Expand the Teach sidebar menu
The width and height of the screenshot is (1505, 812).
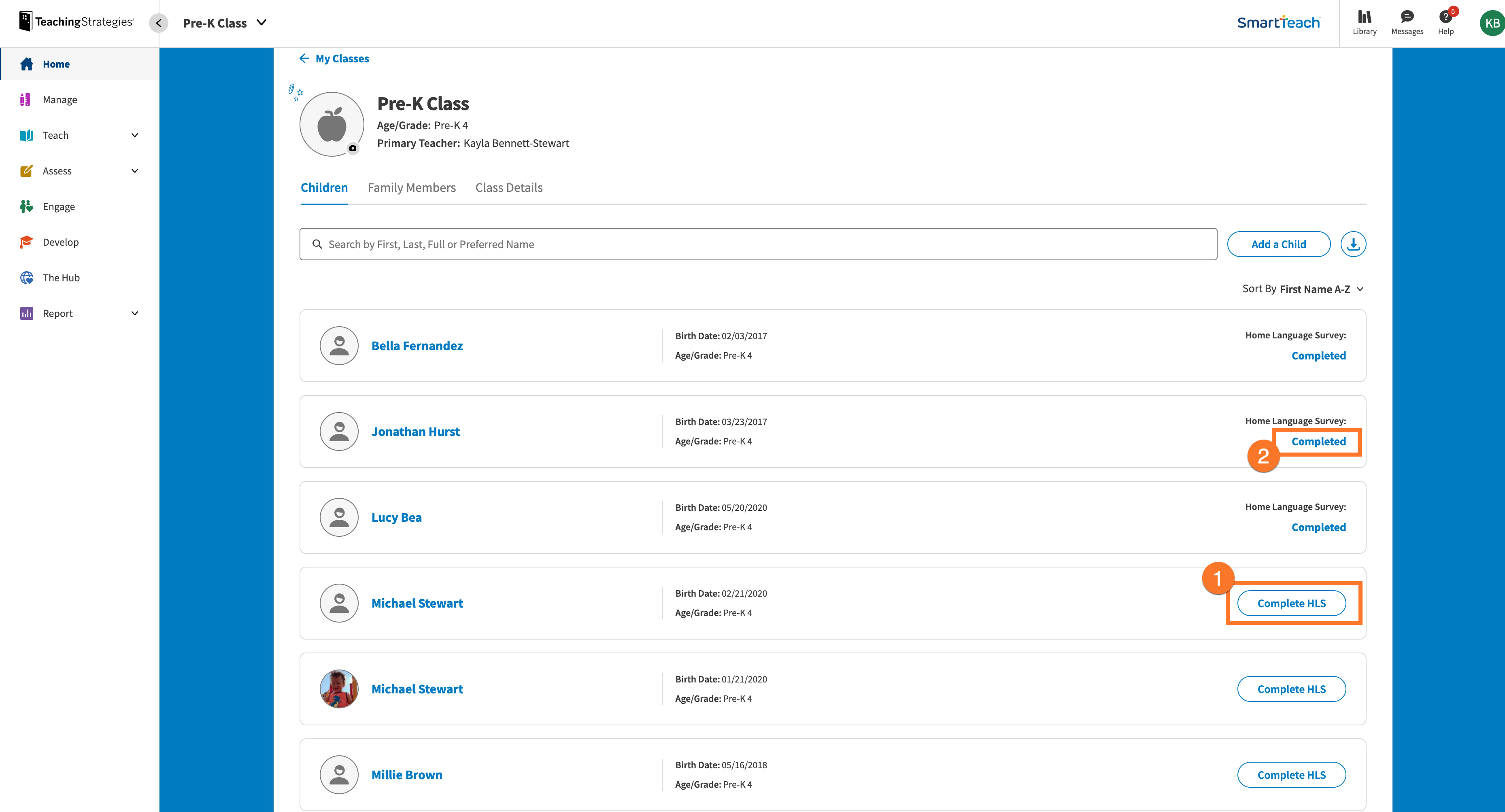135,136
